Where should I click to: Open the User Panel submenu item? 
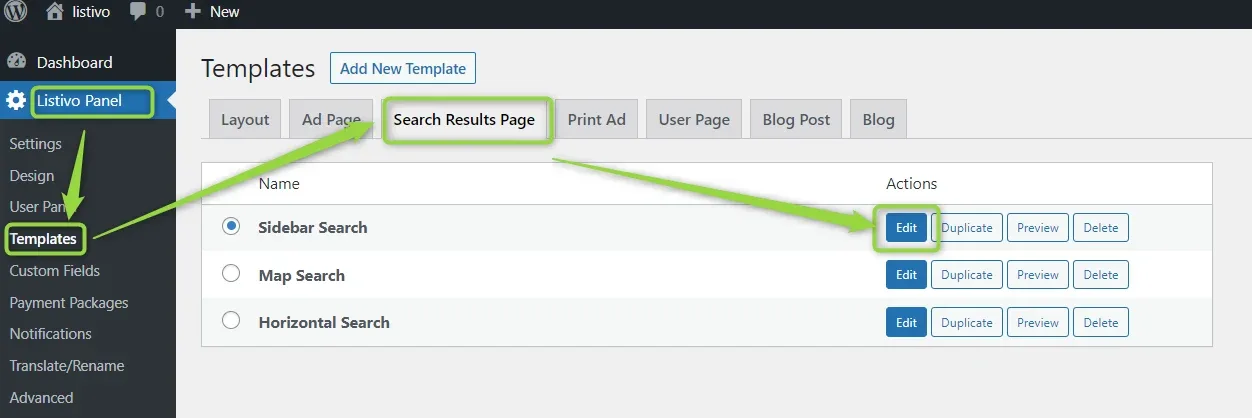pyautogui.click(x=39, y=207)
